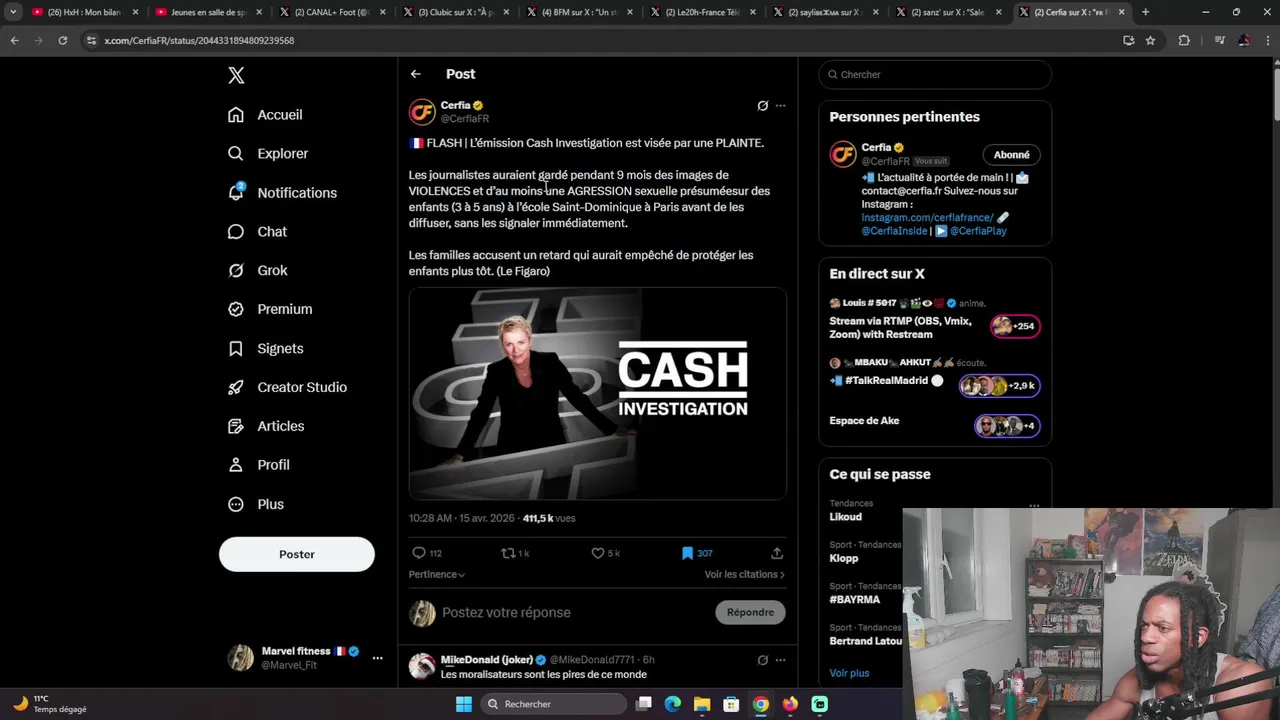Open Microsoft Edge from the taskbar
The height and width of the screenshot is (720, 1280).
pyautogui.click(x=673, y=704)
